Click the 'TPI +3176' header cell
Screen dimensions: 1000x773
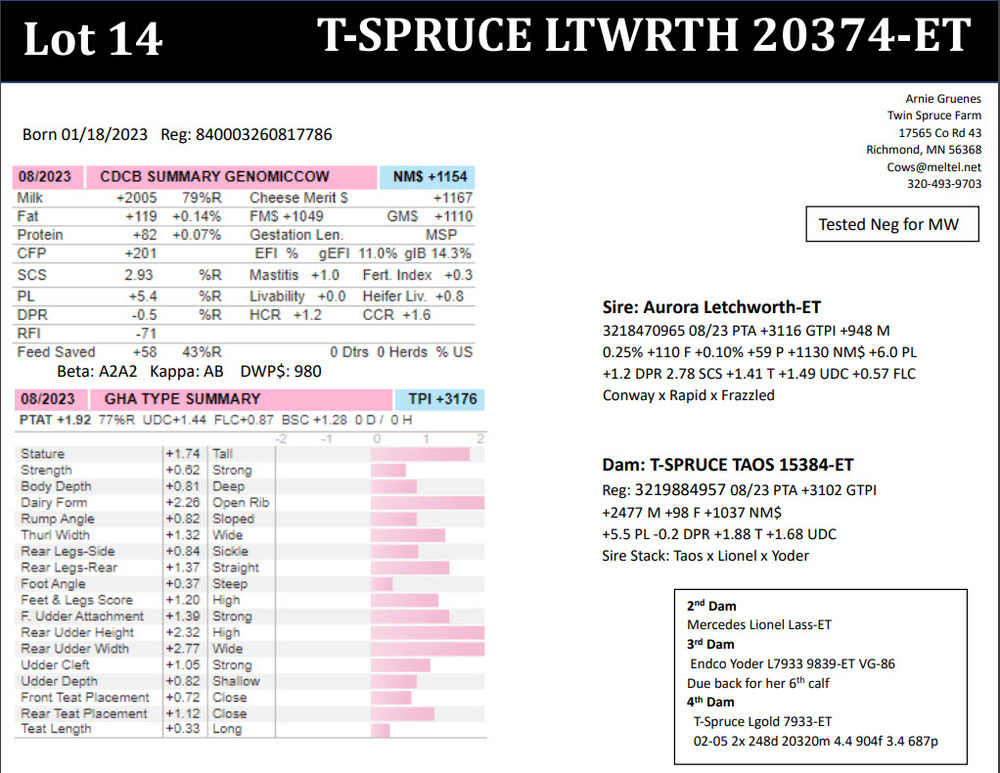(440, 399)
